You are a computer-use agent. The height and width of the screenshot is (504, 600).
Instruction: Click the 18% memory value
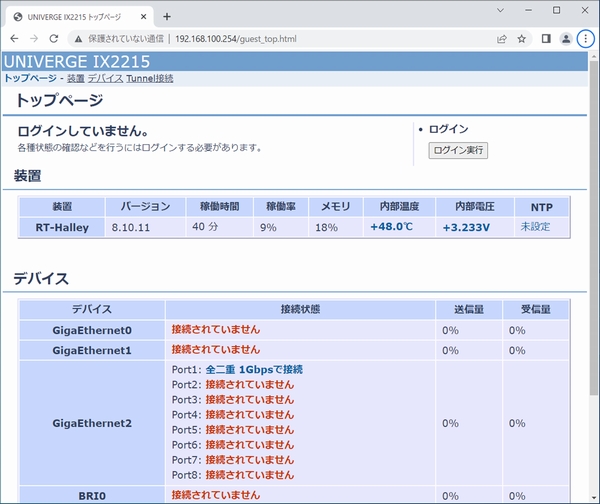pyautogui.click(x=326, y=228)
